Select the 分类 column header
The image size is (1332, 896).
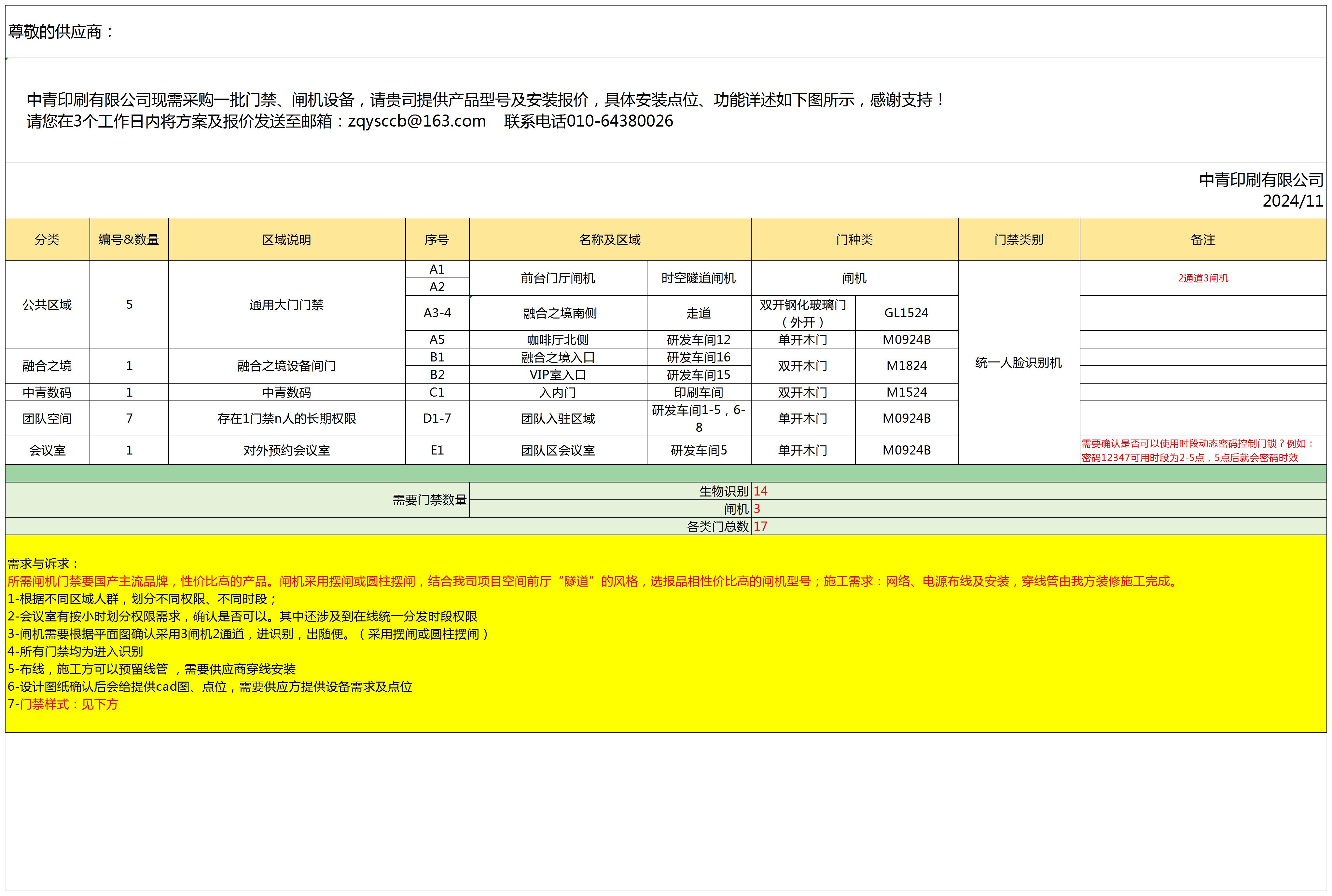click(48, 239)
